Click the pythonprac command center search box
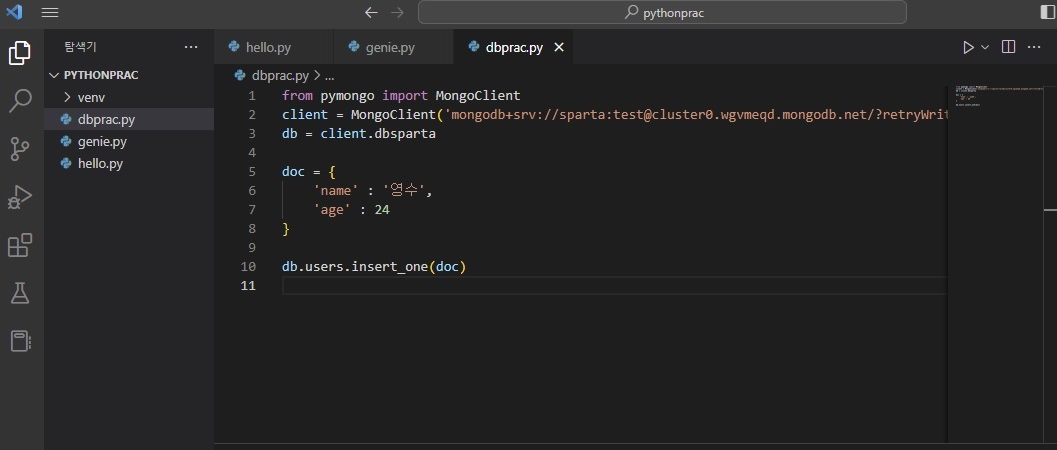Viewport: 1057px width, 450px height. [662, 12]
